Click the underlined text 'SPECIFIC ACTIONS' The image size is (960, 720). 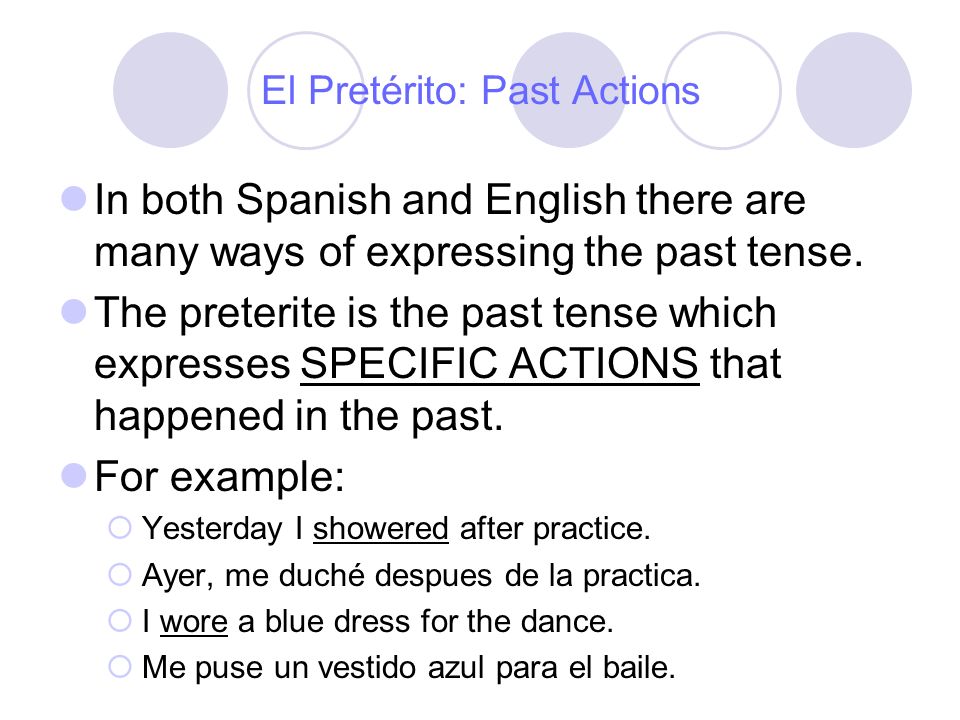click(500, 364)
